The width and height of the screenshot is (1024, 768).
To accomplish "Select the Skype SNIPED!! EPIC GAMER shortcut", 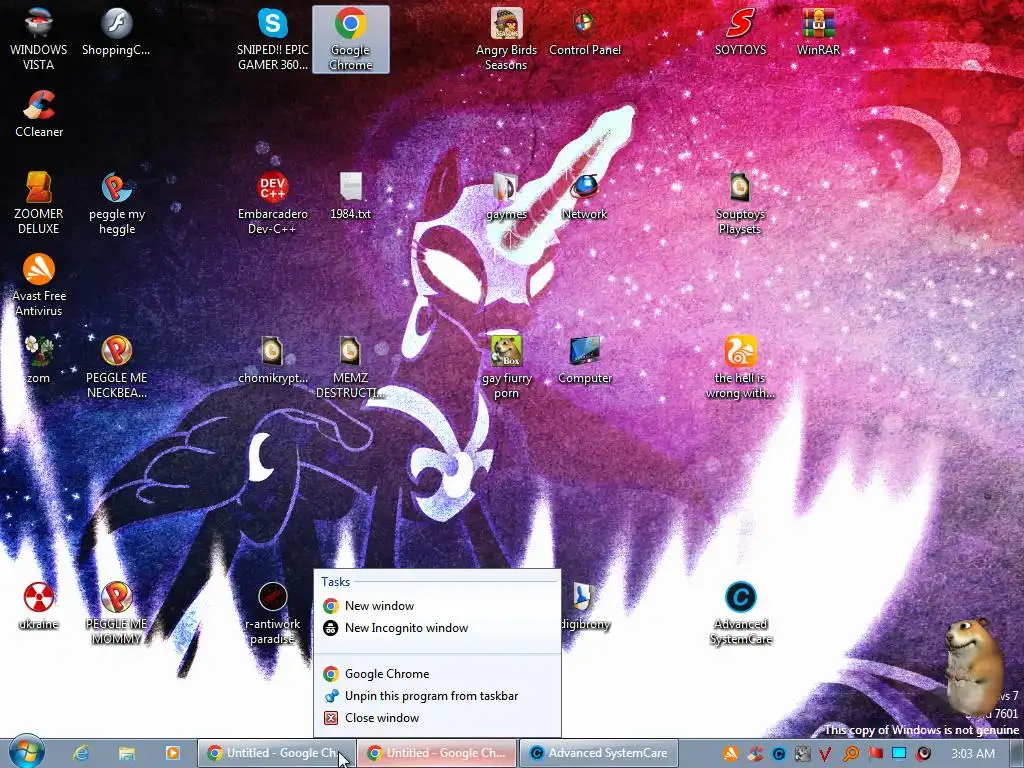I will (x=272, y=39).
